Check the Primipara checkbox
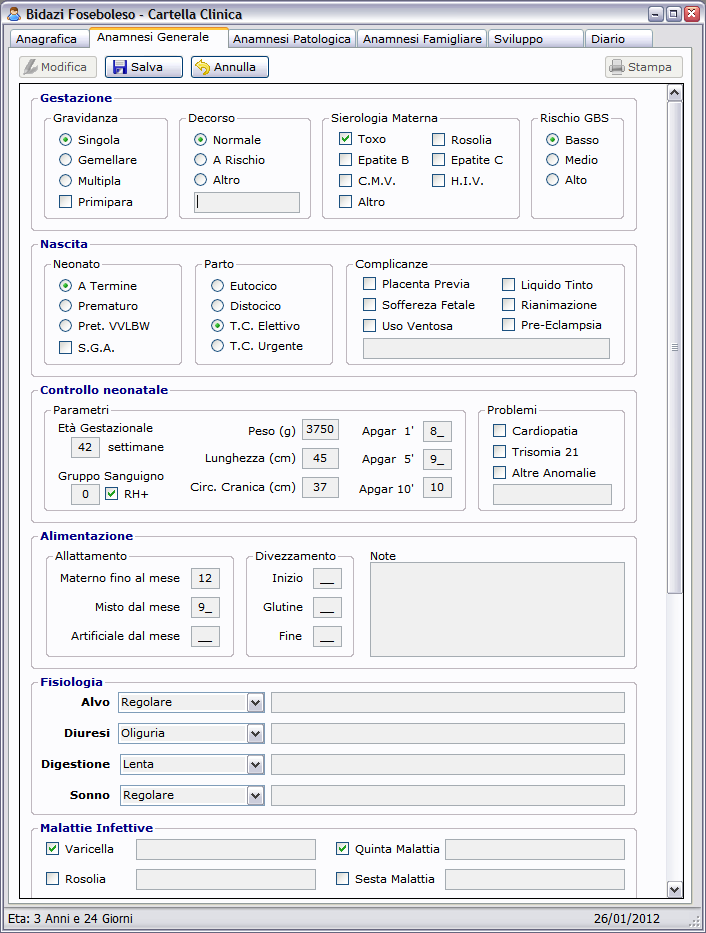The height and width of the screenshot is (933, 706). (x=65, y=202)
